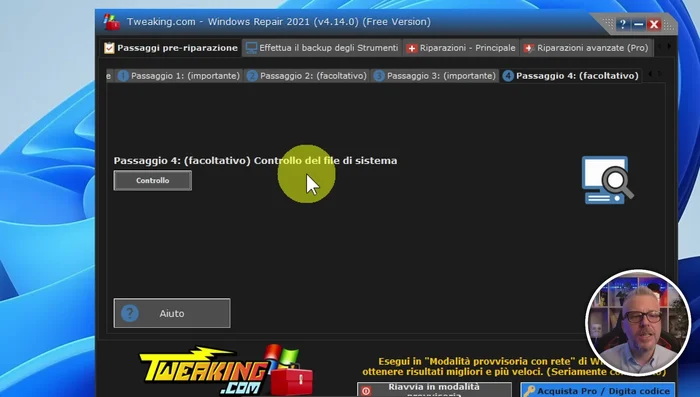This screenshot has width=700, height=397.
Task: Close the Windows Repair window
Action: (654, 25)
